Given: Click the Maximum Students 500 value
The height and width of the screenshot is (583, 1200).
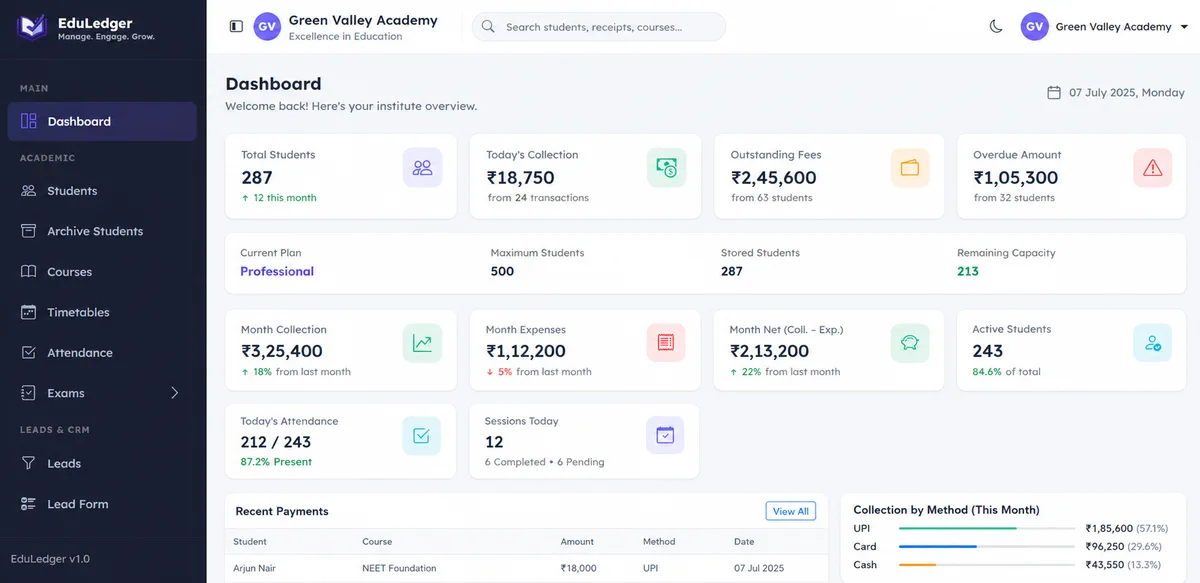Looking at the screenshot, I should click(x=502, y=271).
